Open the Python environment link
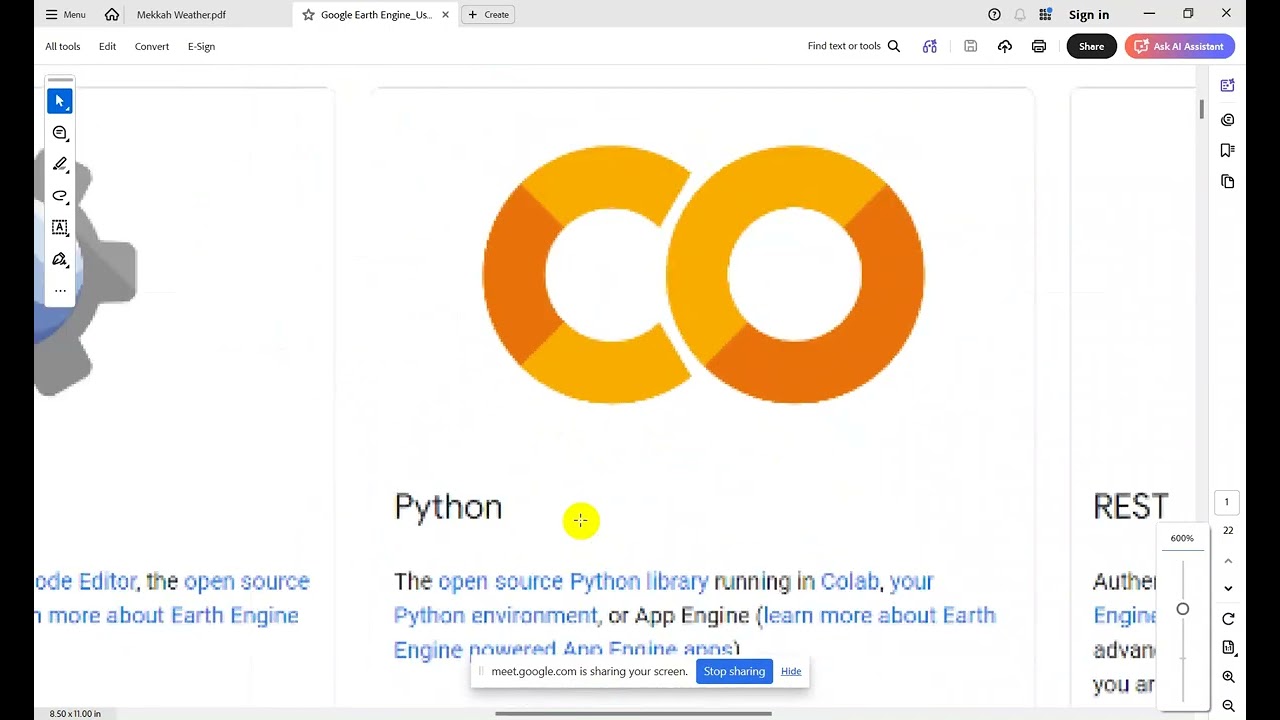The height and width of the screenshot is (720, 1280). [495, 615]
